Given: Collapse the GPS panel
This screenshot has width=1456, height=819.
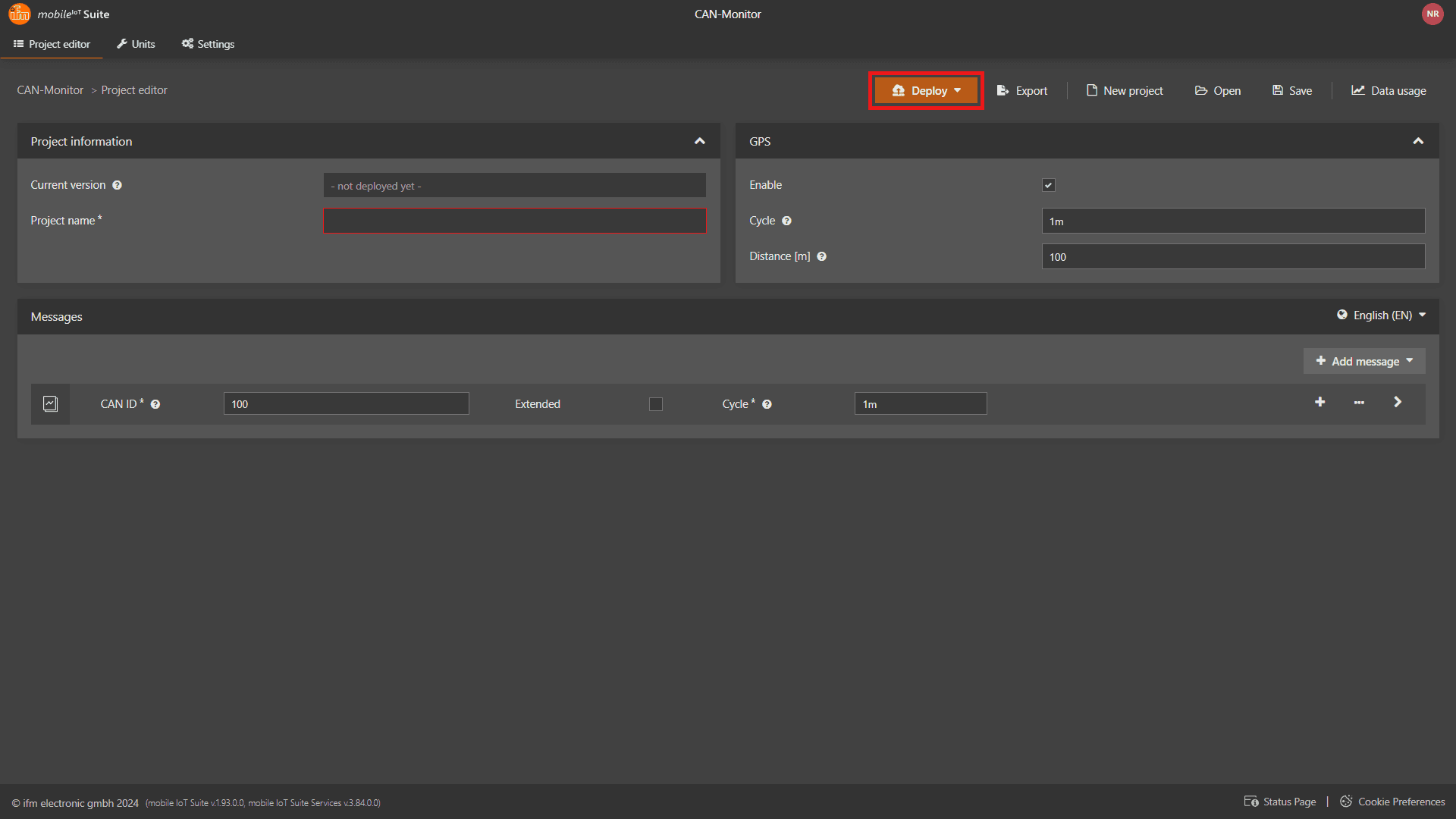Looking at the screenshot, I should point(1417,141).
